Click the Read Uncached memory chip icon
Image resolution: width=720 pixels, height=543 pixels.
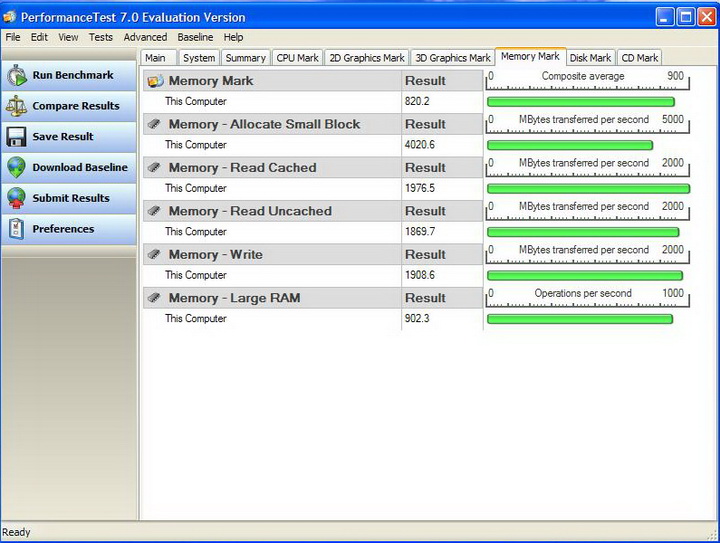point(155,211)
